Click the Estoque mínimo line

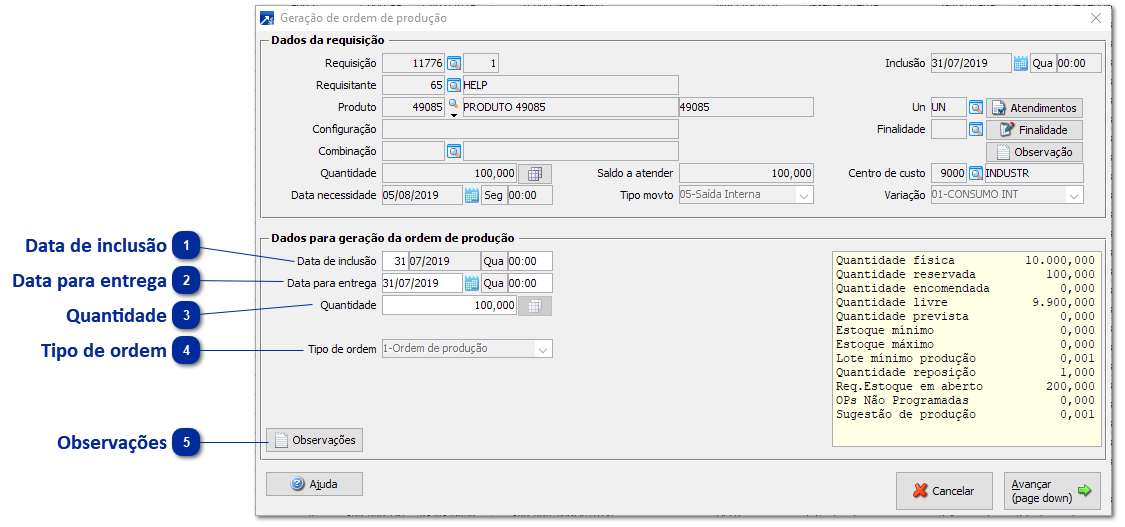tap(966, 331)
